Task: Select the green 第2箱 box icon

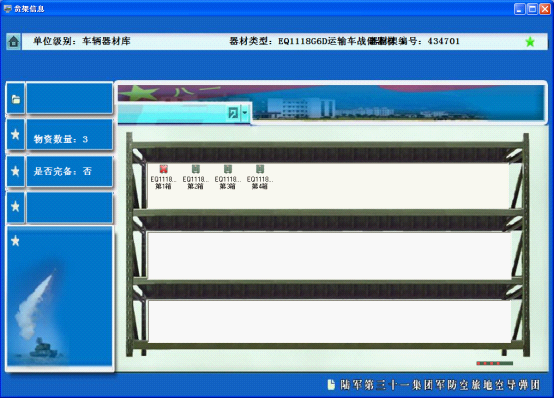Action: tap(195, 169)
